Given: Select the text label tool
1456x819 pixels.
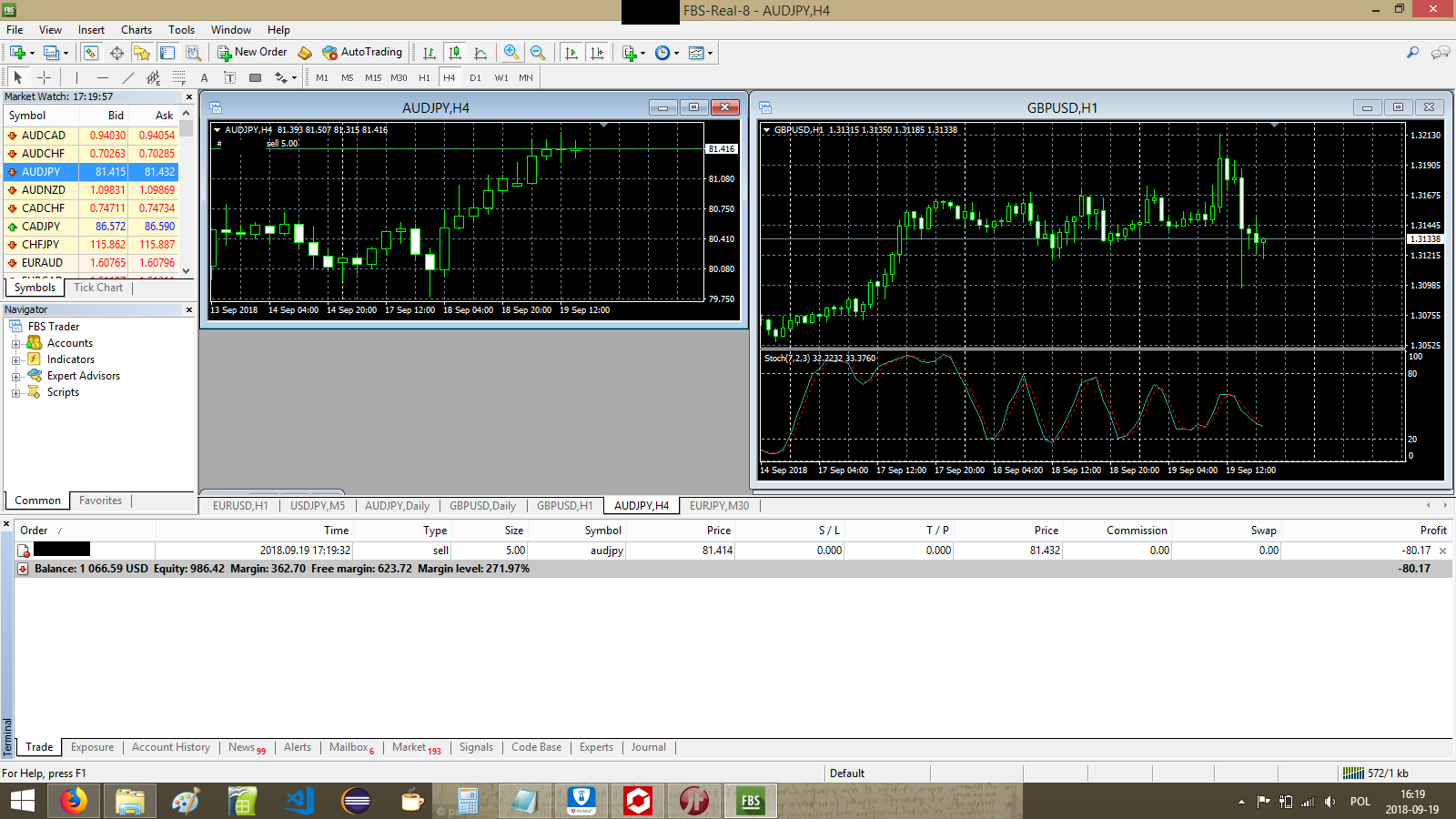Looking at the screenshot, I should (229, 77).
